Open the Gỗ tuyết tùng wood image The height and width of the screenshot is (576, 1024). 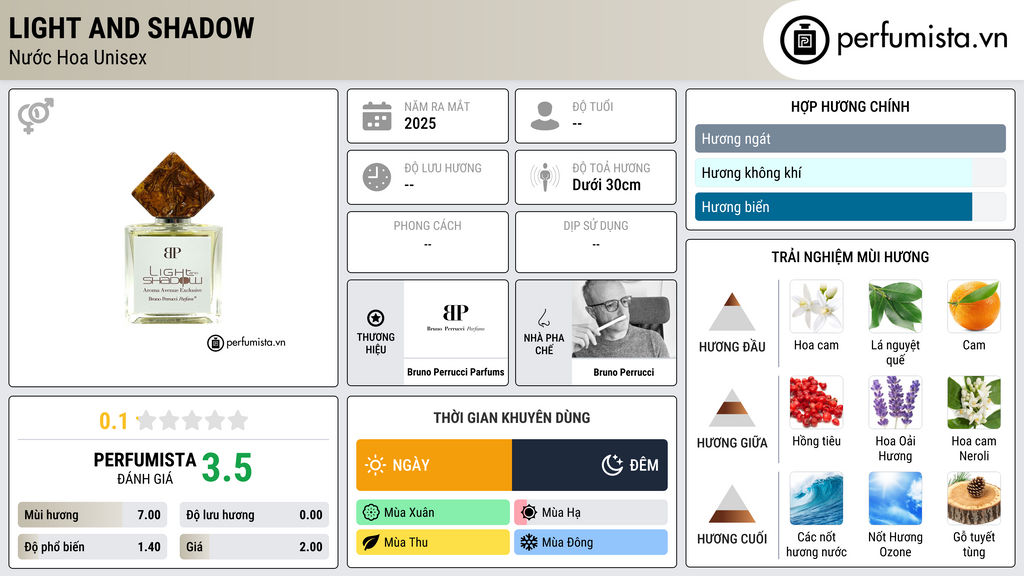974,498
